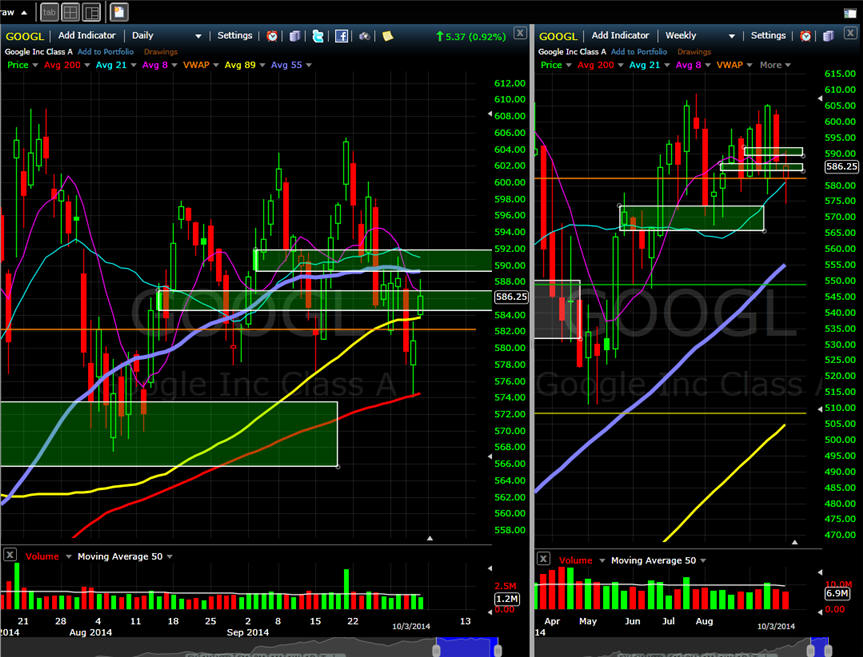The image size is (863, 657).
Task: Expand Price options in Weekly chart
Action: tap(569, 65)
